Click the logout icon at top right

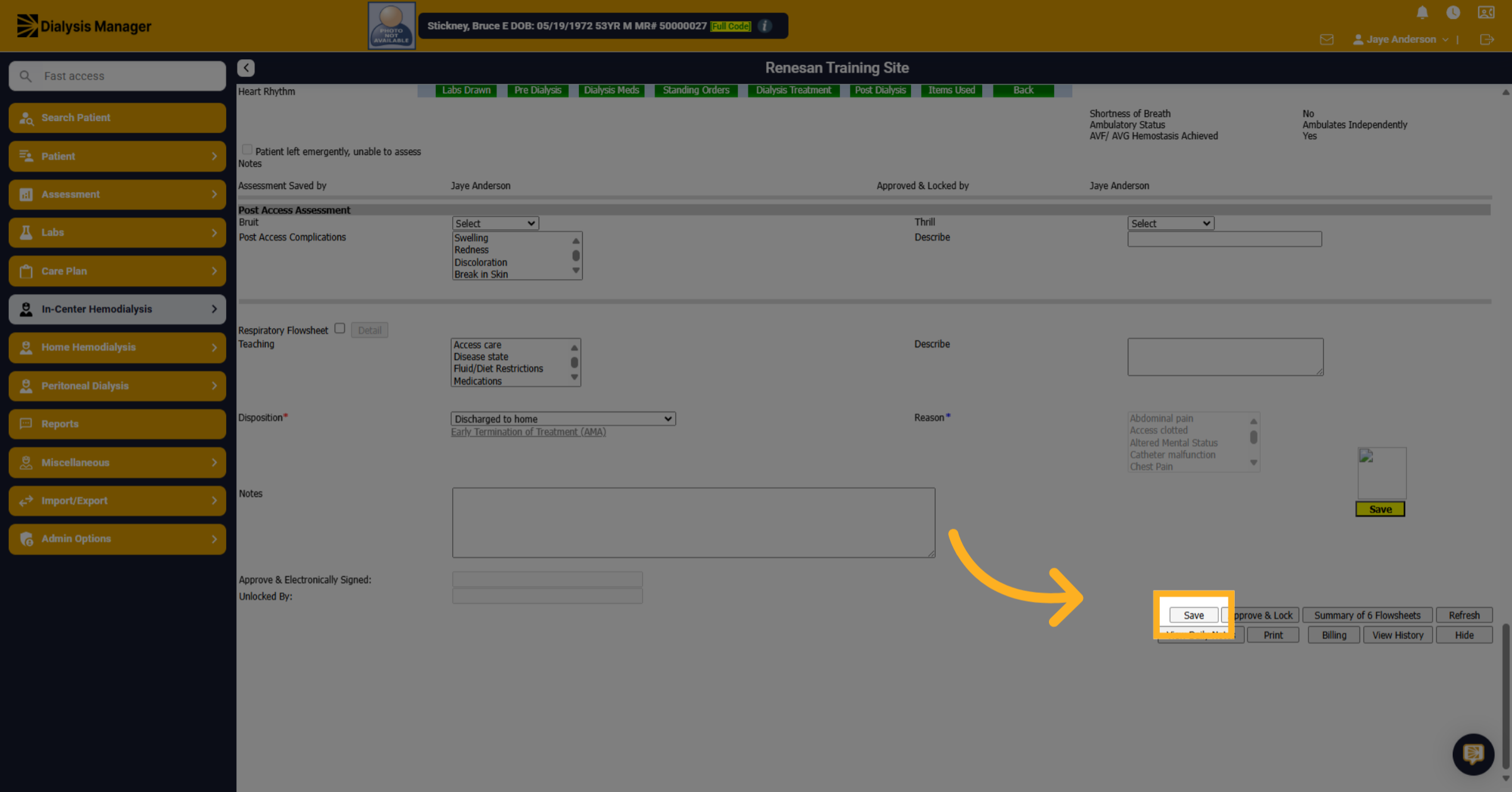click(1487, 40)
